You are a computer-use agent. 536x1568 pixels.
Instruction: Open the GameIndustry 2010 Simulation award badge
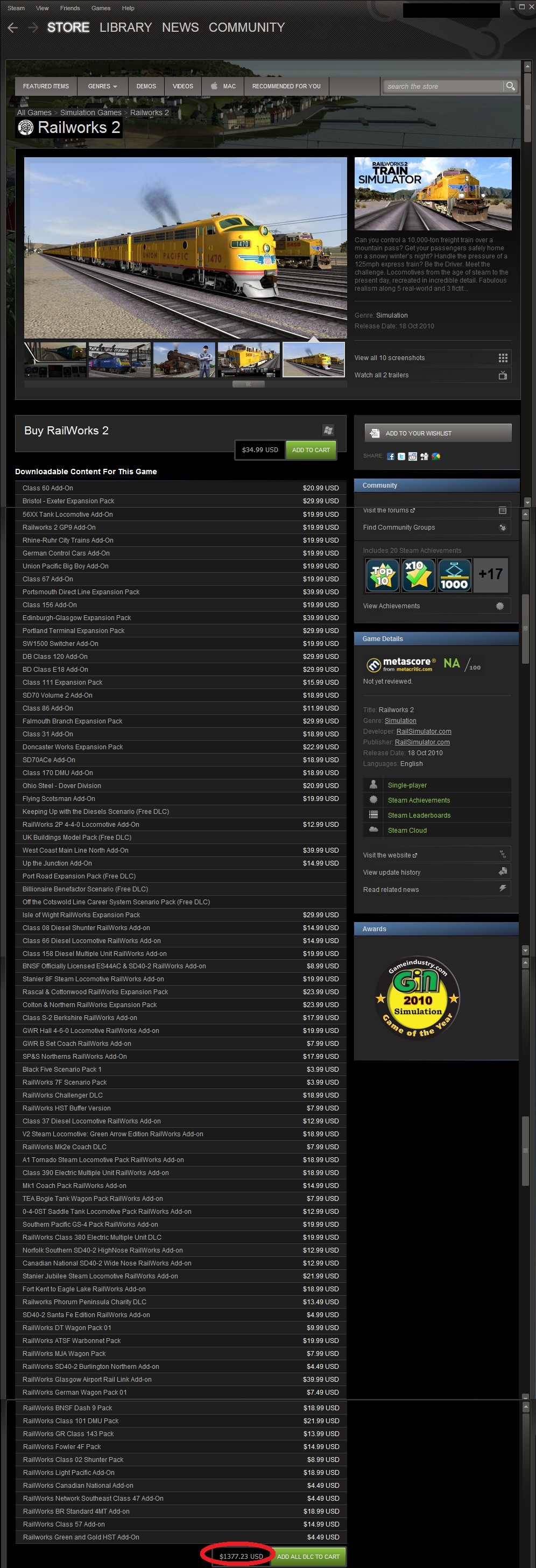coord(418,999)
